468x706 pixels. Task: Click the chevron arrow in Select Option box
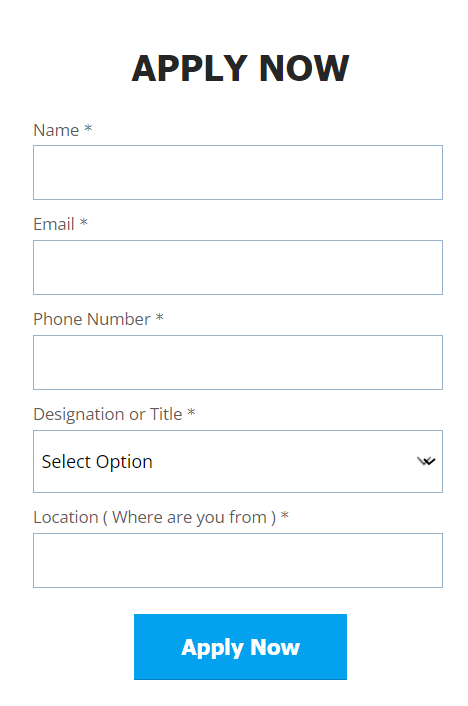(426, 462)
